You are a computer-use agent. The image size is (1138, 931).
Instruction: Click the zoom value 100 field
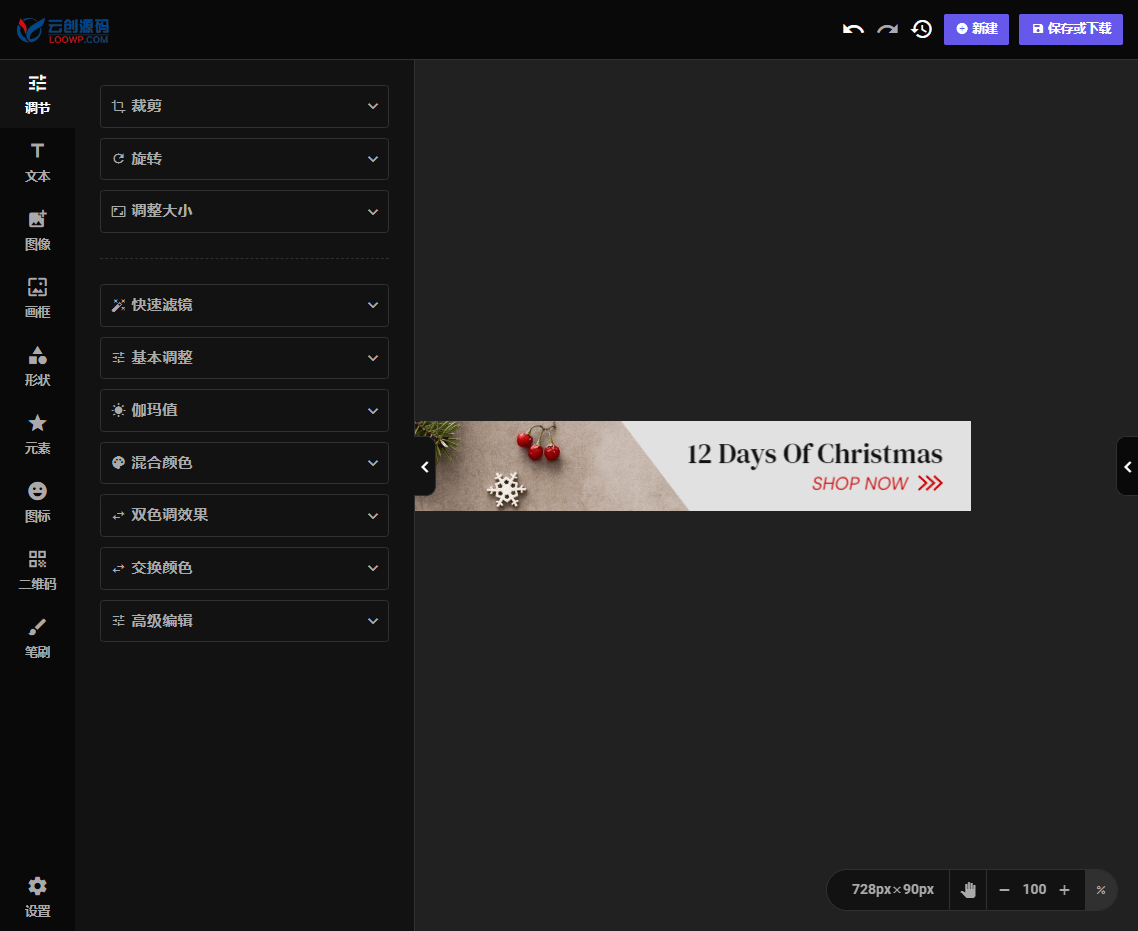[x=1034, y=890]
